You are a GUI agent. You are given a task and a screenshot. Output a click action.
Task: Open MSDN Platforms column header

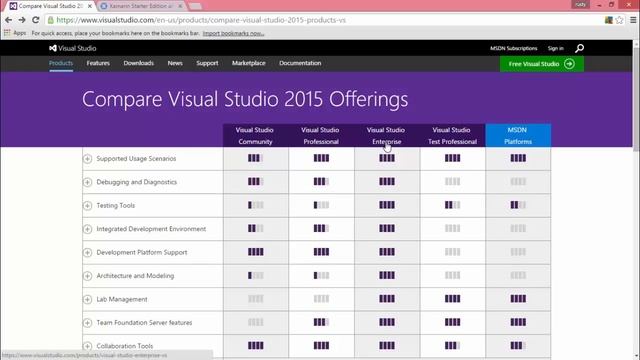coord(518,136)
